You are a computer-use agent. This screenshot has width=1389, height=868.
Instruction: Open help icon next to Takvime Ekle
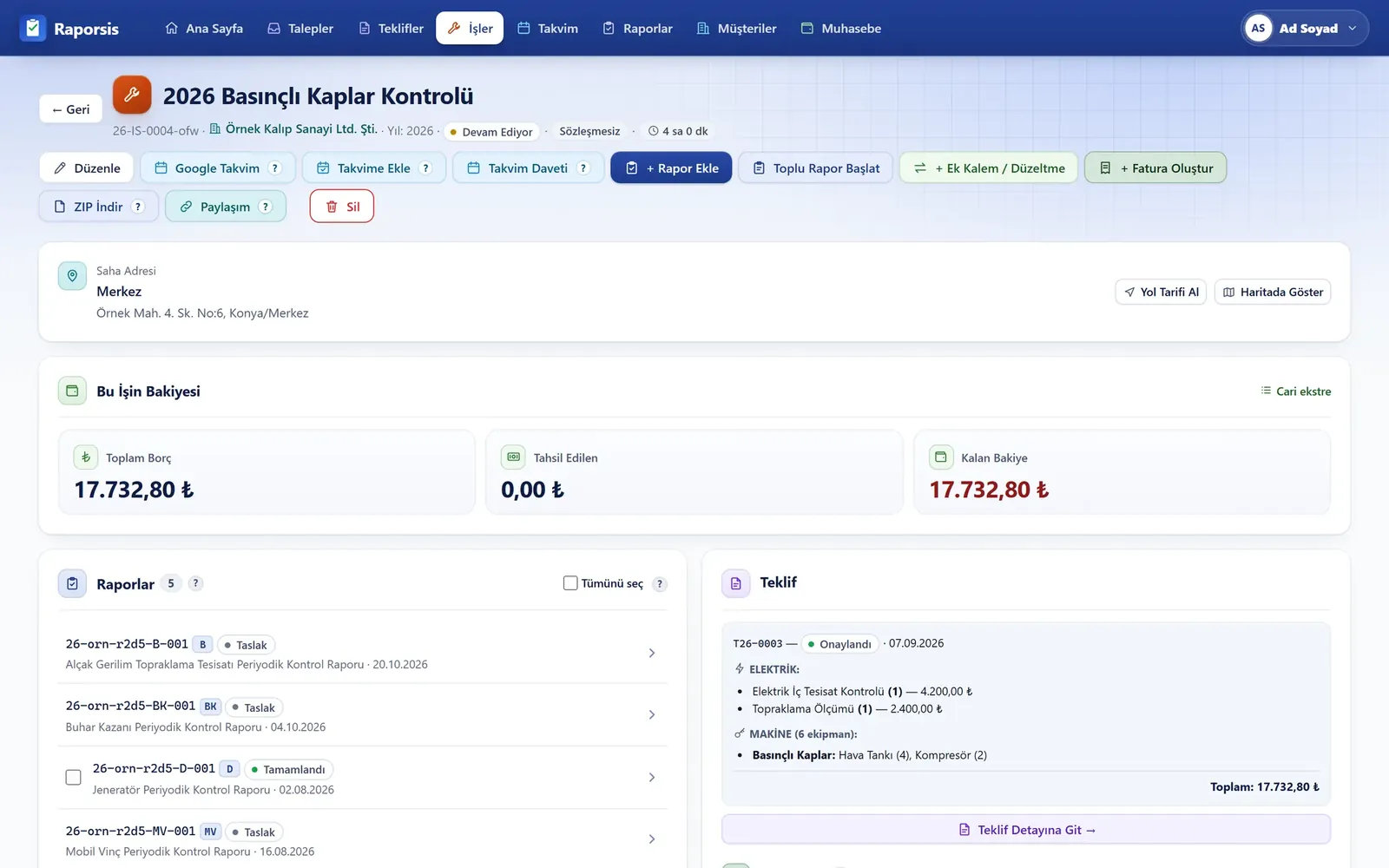(425, 168)
